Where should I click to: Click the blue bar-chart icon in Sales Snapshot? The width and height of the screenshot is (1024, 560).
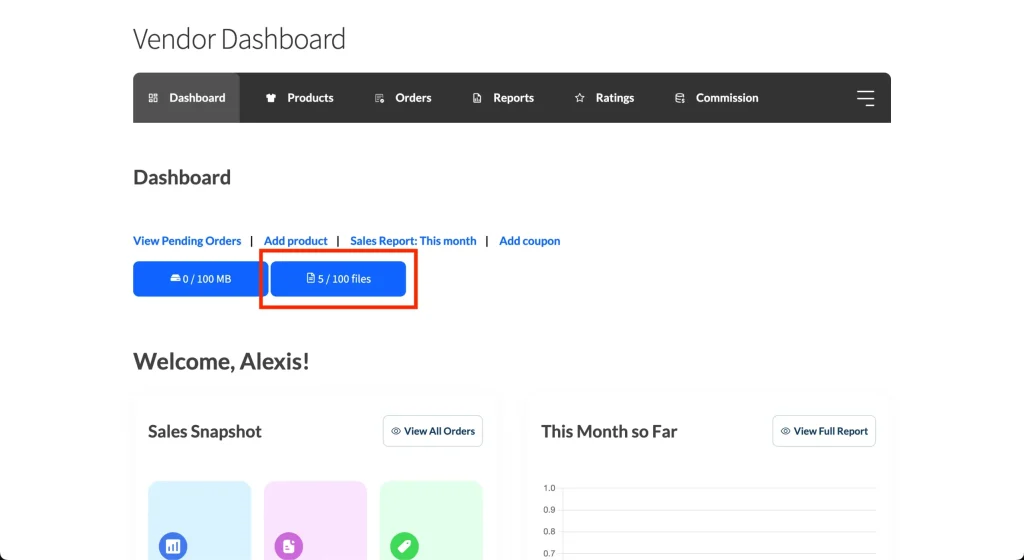click(173, 546)
